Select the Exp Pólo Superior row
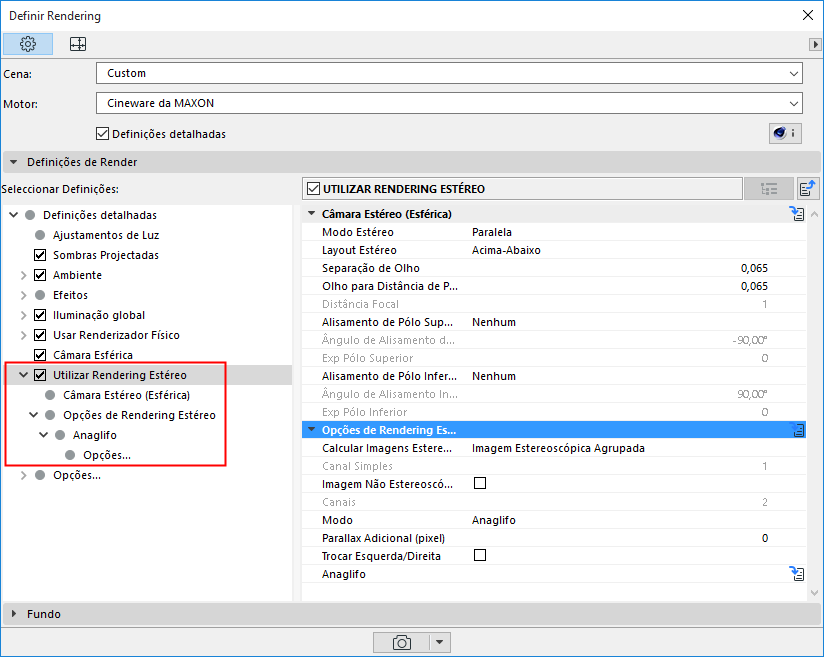 pos(554,358)
